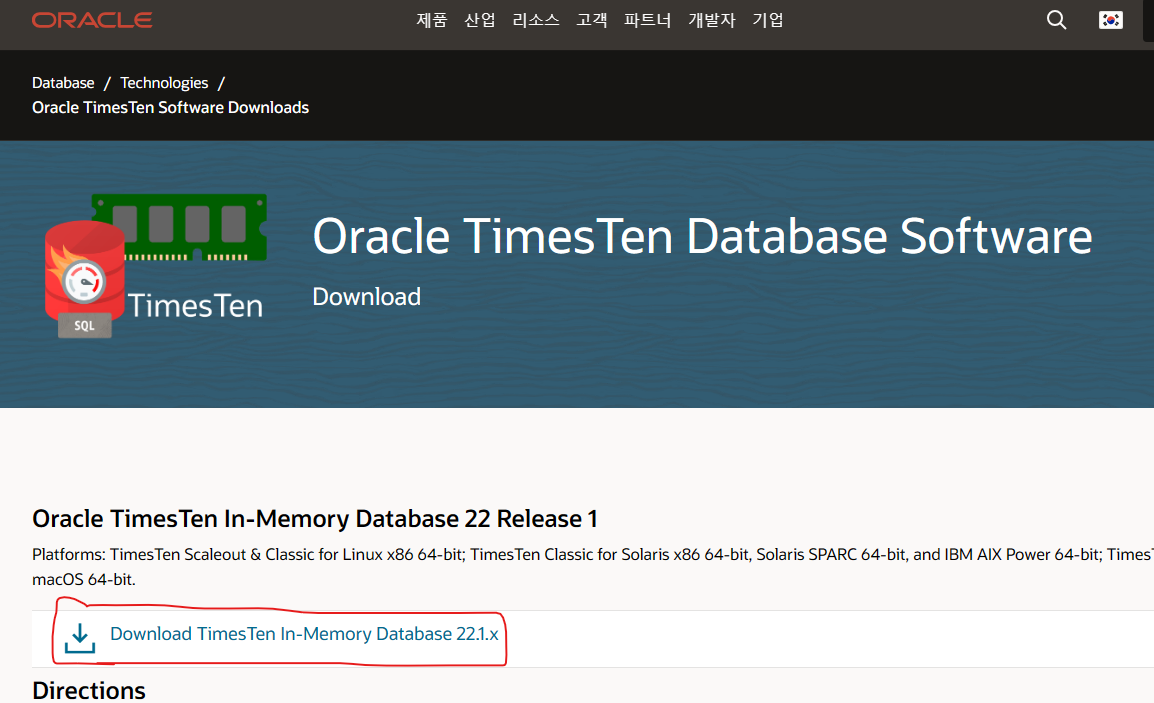
Task: Open the 제품 menu
Action: pyautogui.click(x=431, y=19)
